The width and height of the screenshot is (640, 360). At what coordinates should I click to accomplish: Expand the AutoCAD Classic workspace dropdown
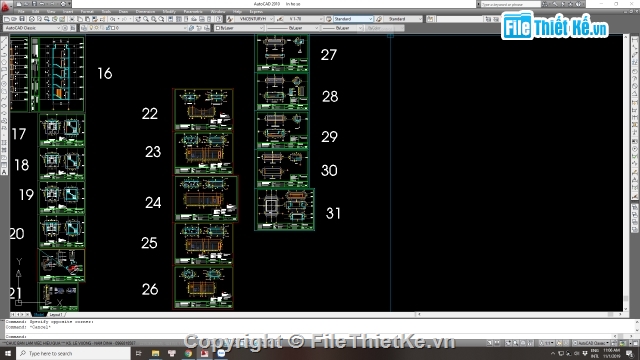point(32,28)
